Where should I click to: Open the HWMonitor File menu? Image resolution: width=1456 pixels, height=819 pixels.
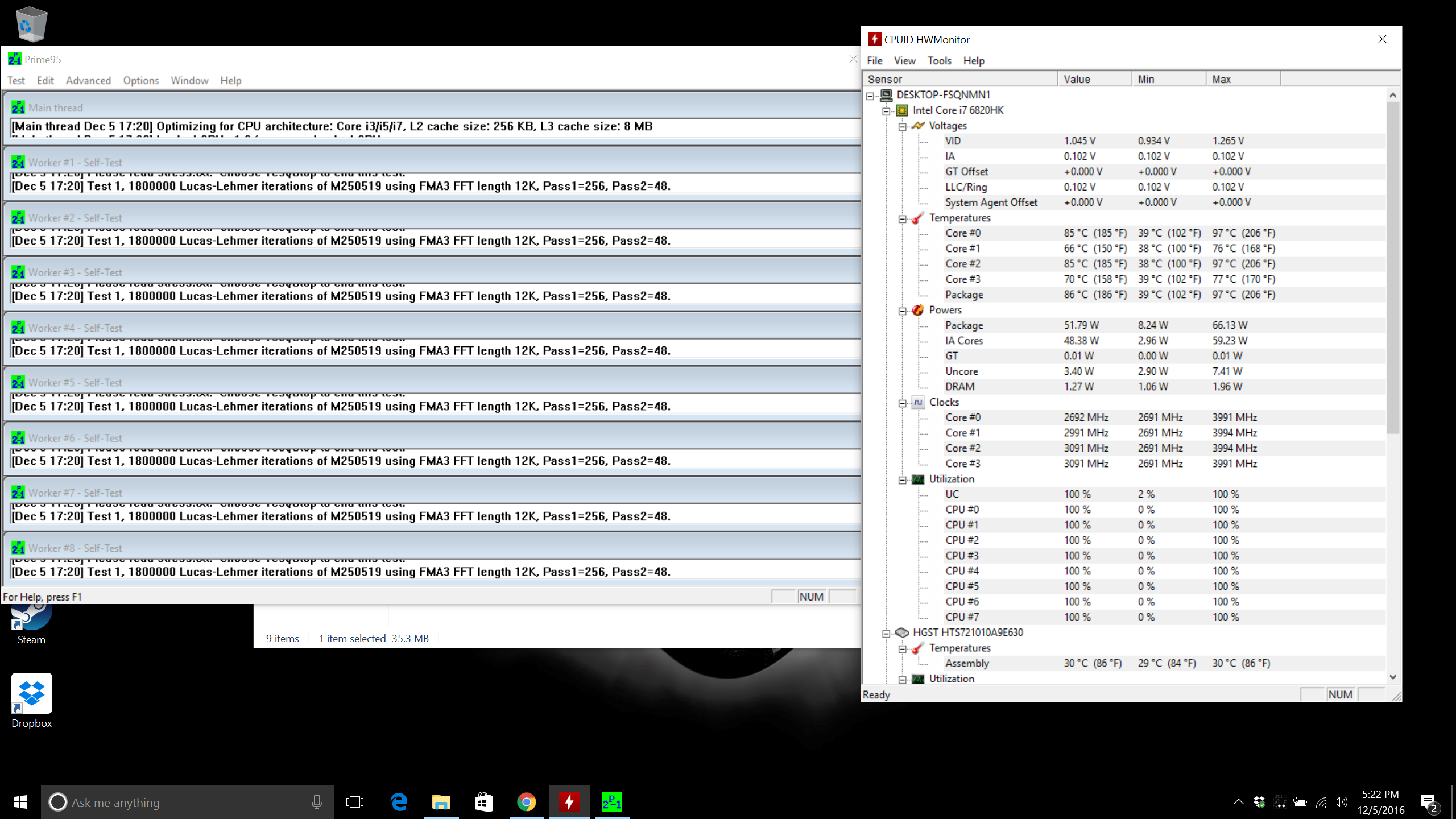(874, 60)
